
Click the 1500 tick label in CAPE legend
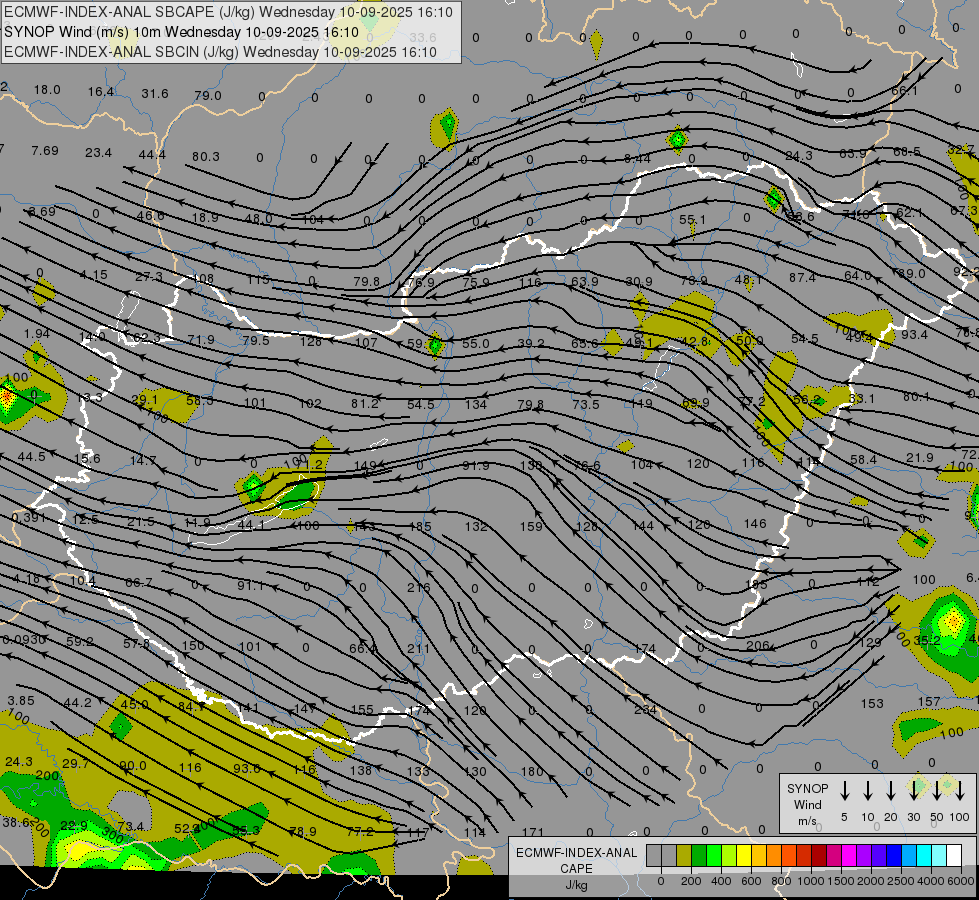(x=841, y=881)
